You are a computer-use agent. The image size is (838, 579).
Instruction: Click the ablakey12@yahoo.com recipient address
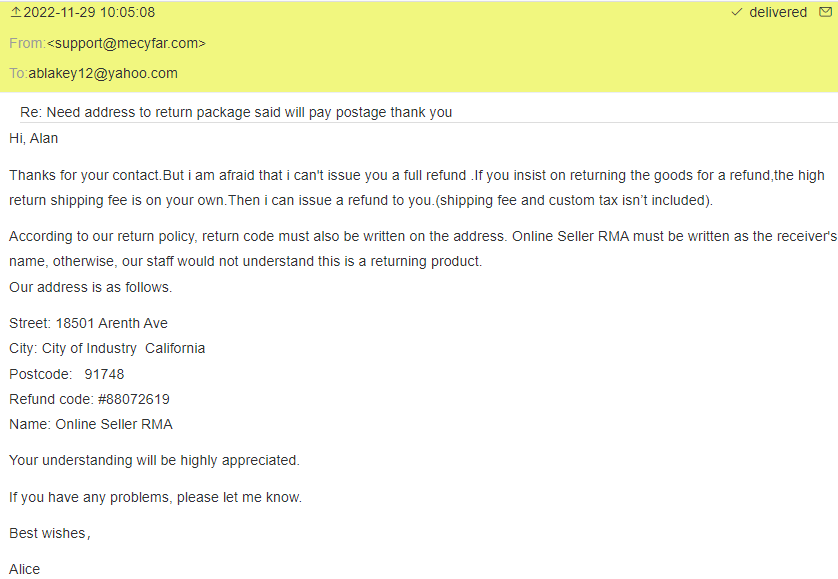(103, 73)
